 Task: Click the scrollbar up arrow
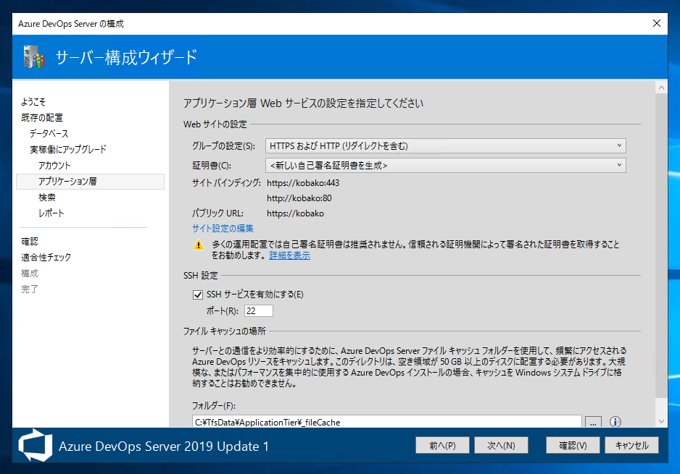(661, 88)
